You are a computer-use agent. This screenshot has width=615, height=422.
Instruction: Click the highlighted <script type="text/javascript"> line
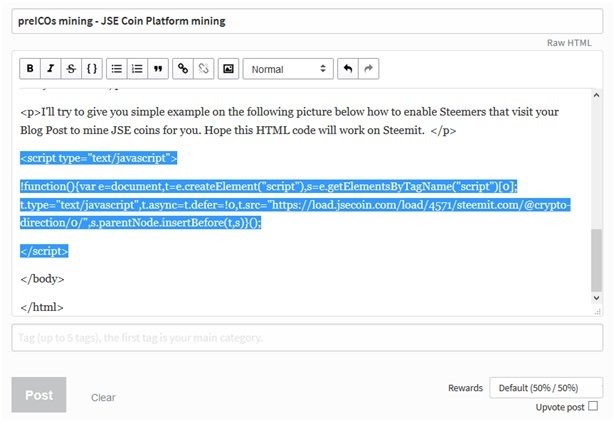point(98,158)
